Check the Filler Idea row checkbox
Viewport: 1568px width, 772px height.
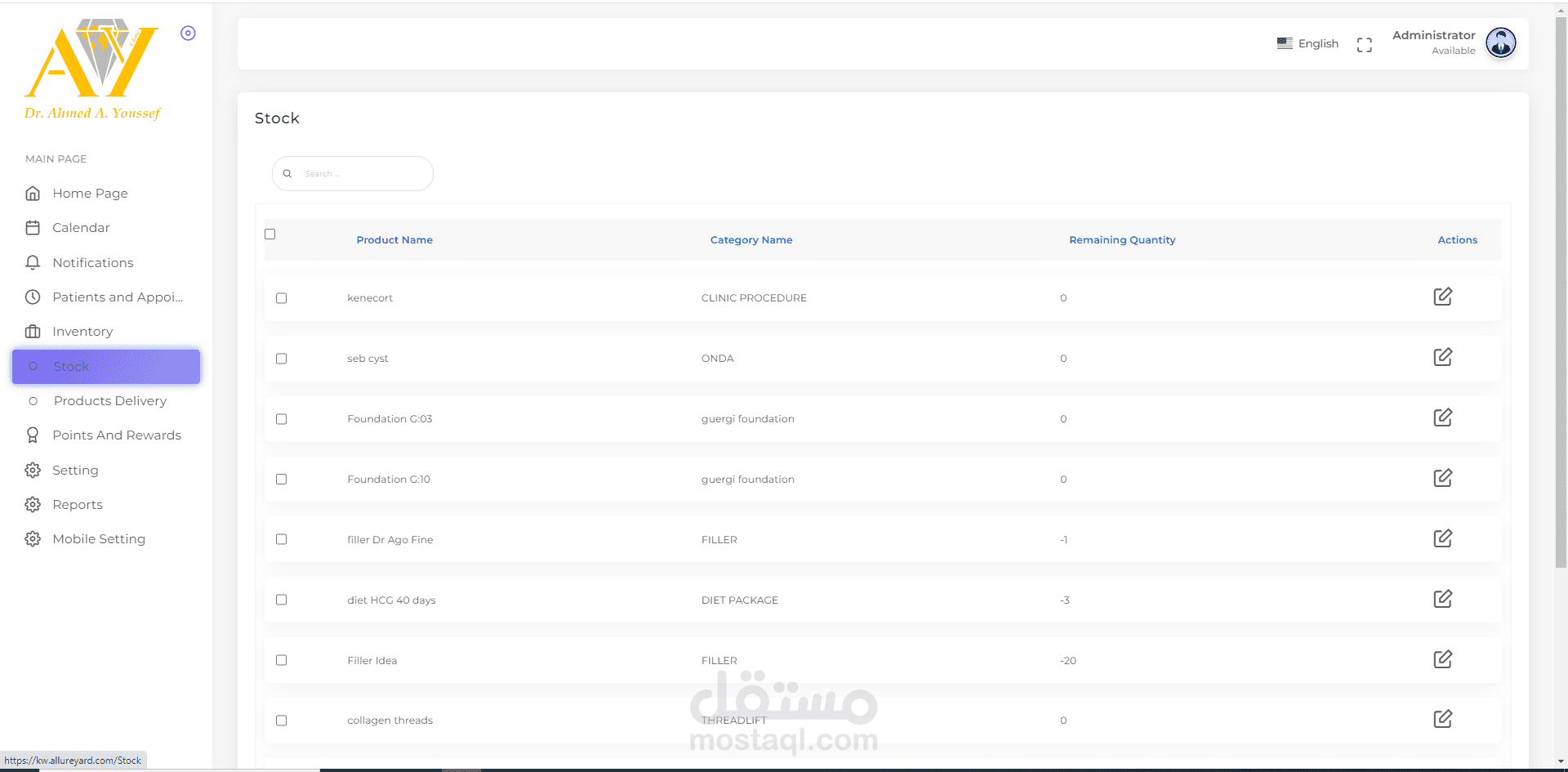click(282, 660)
